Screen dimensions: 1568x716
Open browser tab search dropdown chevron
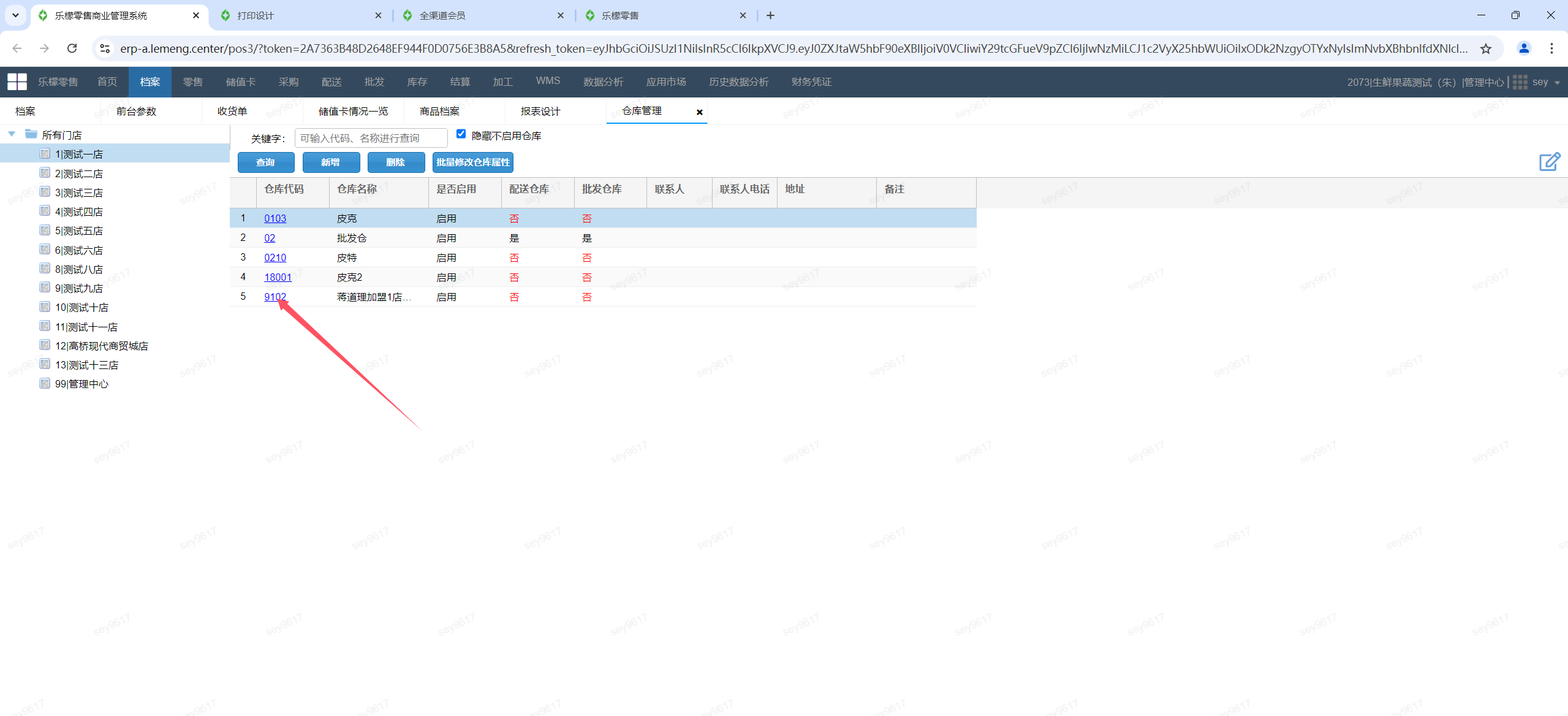15,15
